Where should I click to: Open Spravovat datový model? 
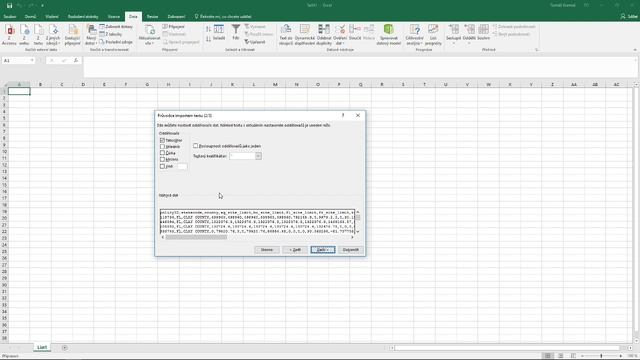point(389,34)
